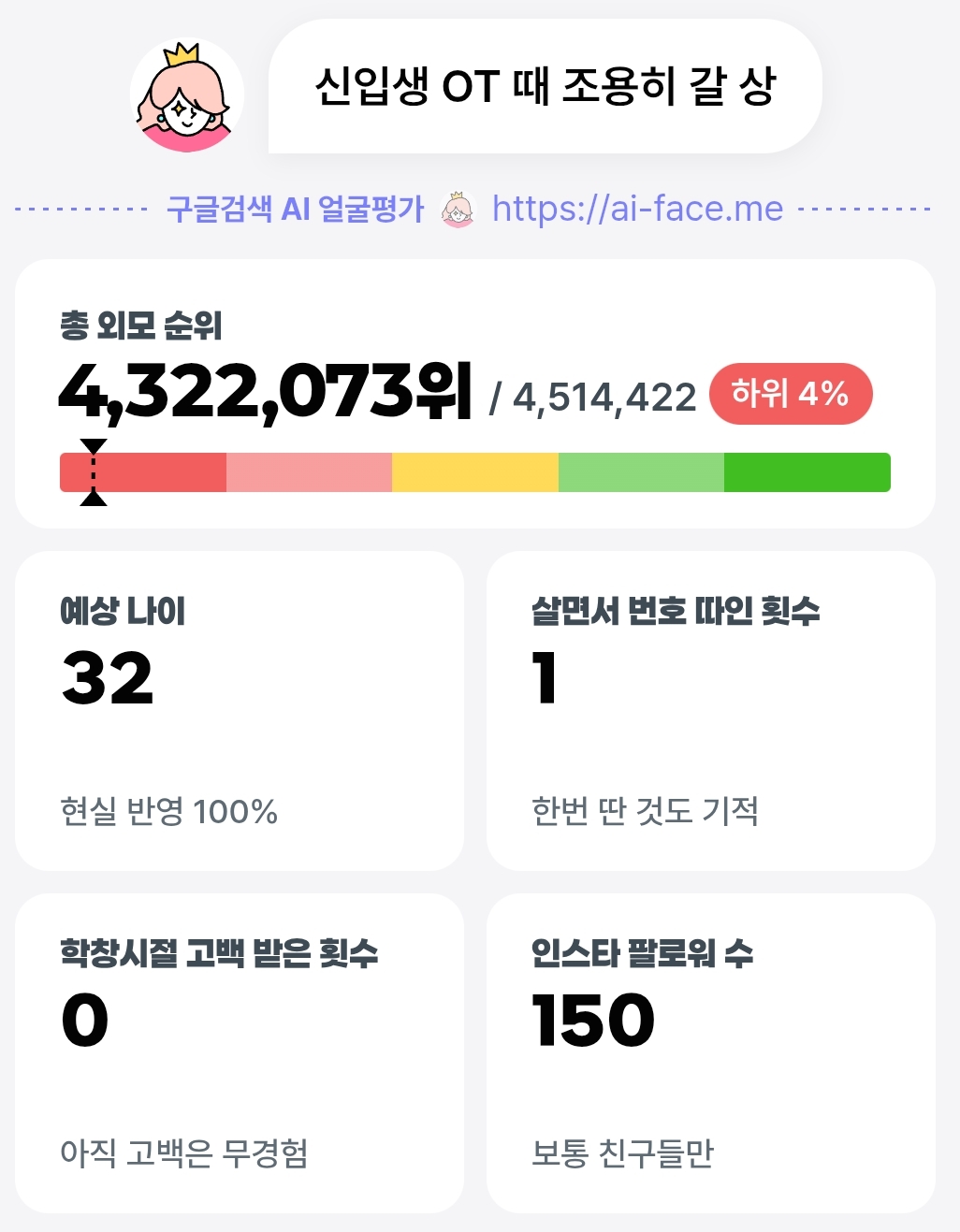The width and height of the screenshot is (960, 1232).
Task: Open the https://ai-face.me link
Action: pyautogui.click(x=637, y=209)
